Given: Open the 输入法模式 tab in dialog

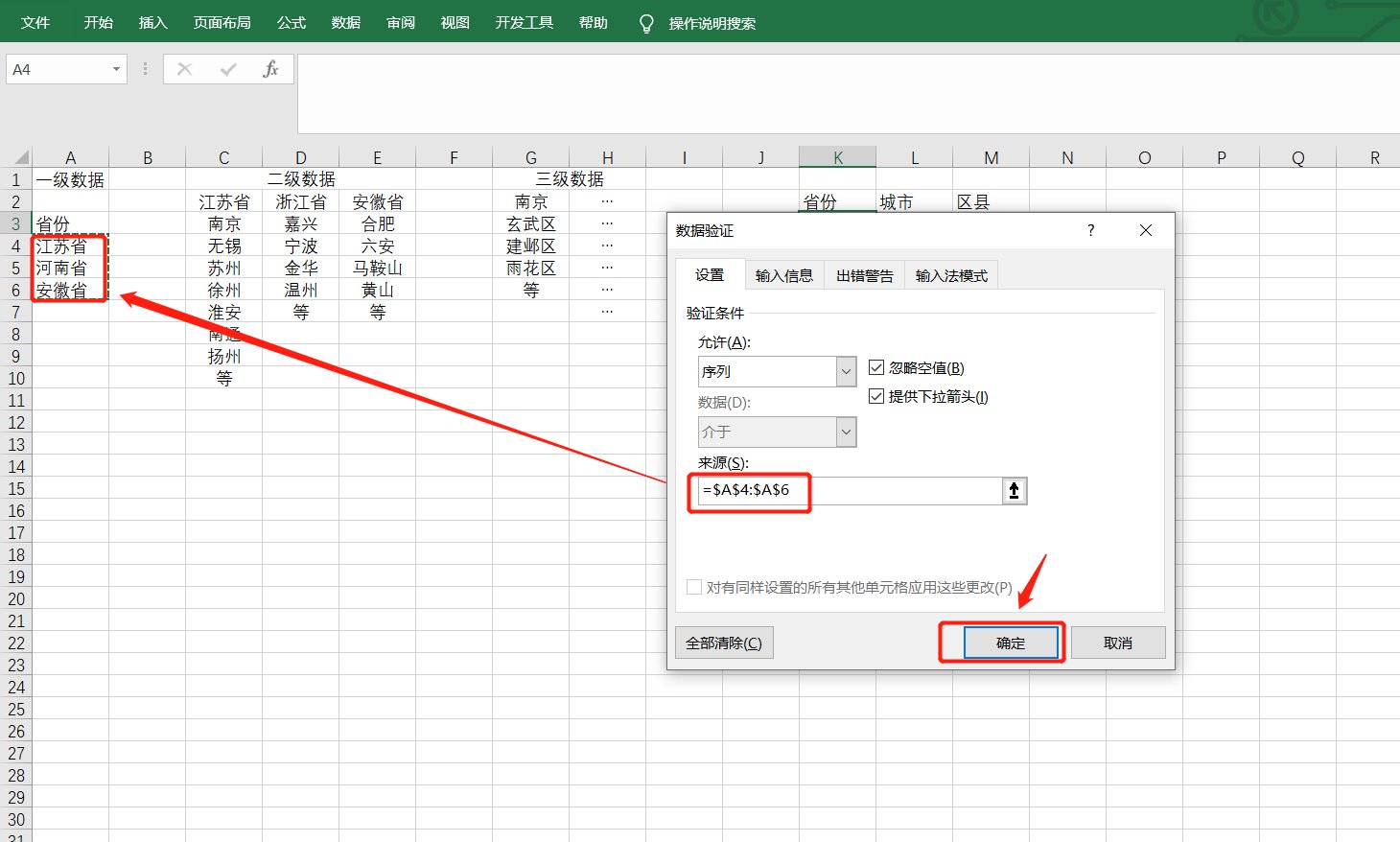Looking at the screenshot, I should point(950,275).
